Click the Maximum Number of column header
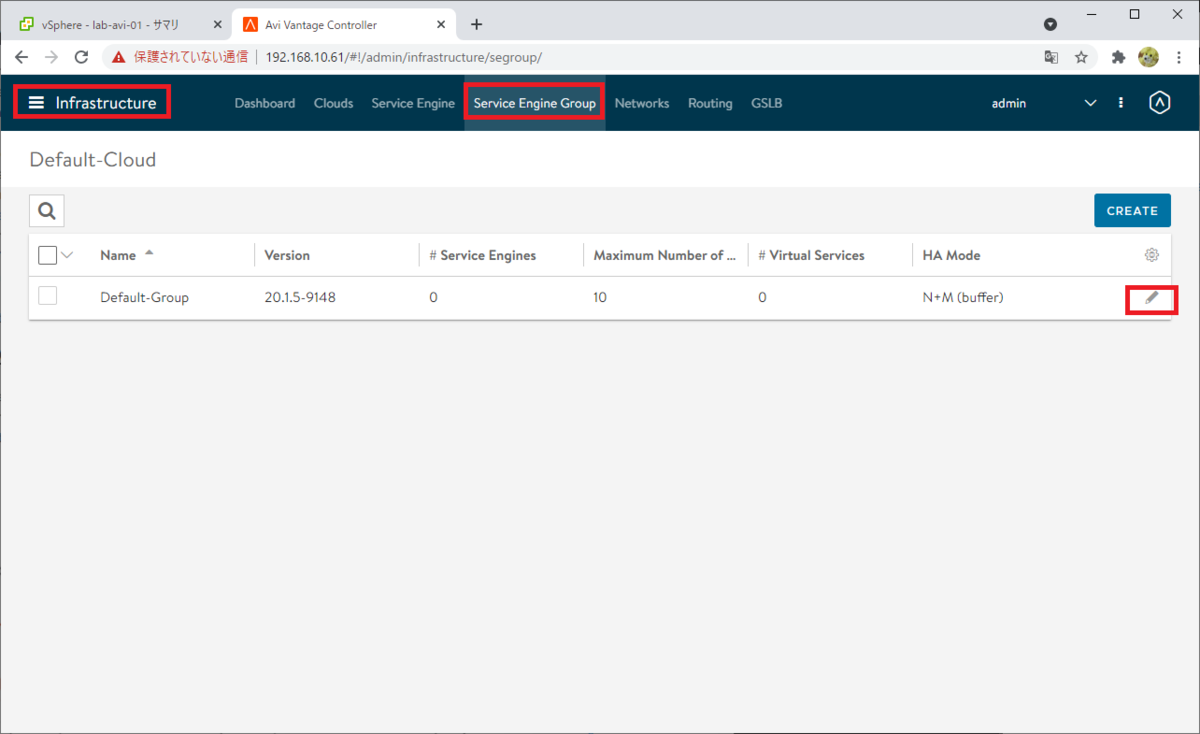Screen dimensions: 1200x734 (x=664, y=255)
